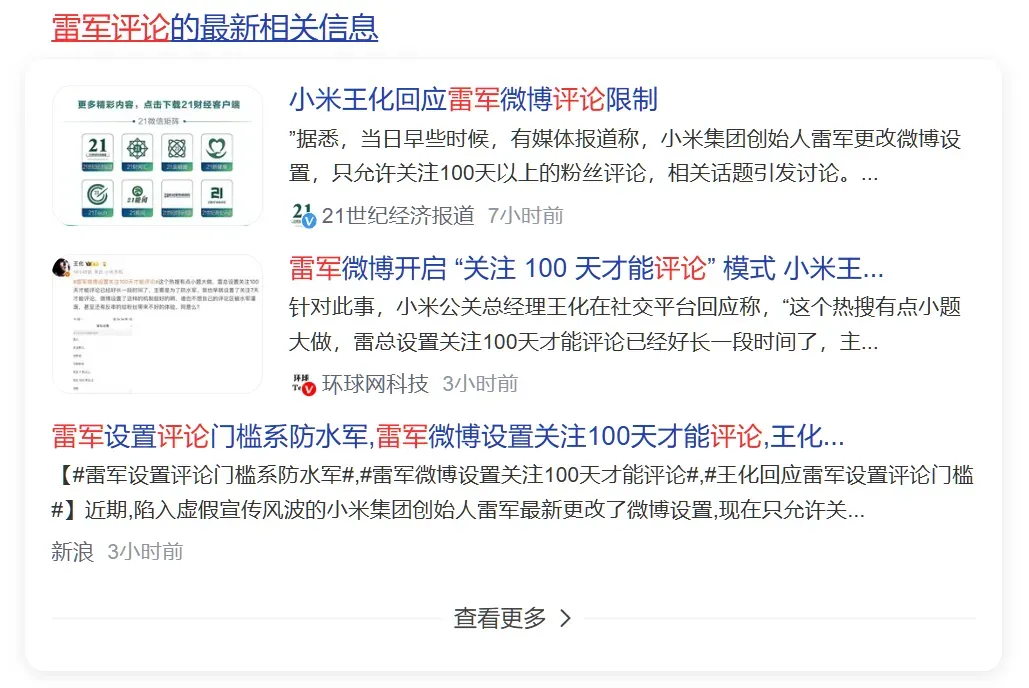Screen dimensions: 1029x688
Task: Click the 环球网科技 source logo icon
Action: 303,383
